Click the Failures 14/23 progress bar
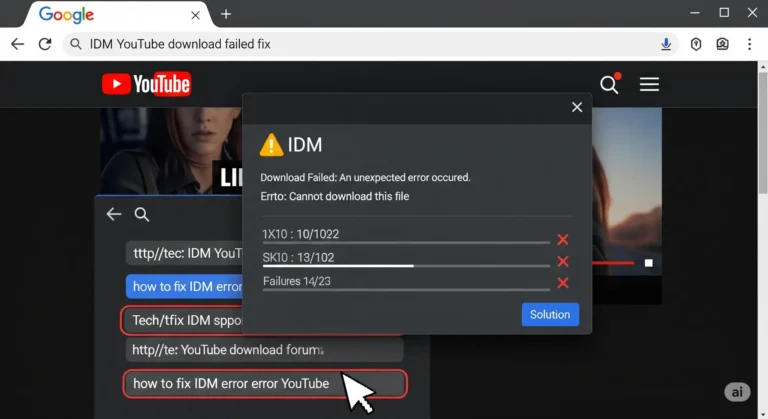The image size is (768, 419). click(406, 290)
